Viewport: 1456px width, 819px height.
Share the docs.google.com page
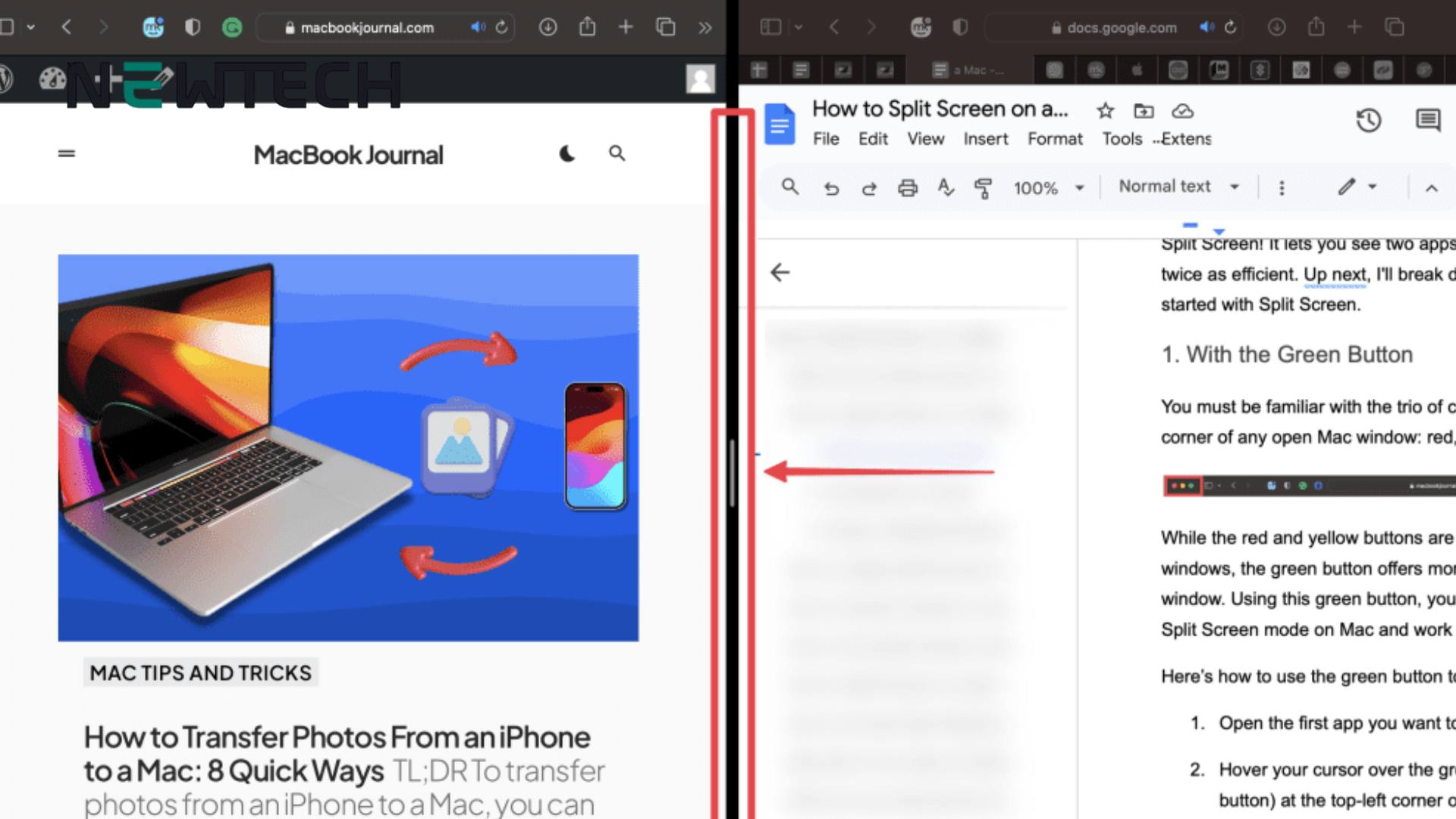pos(1316,27)
